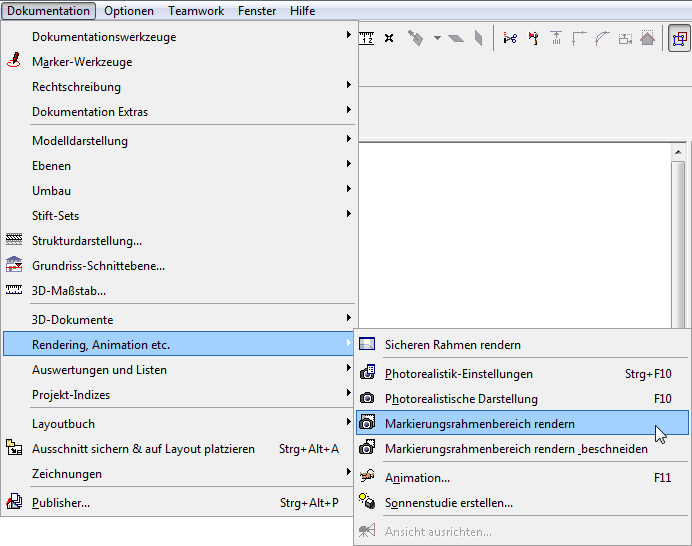Click camera icon beside Markierungsrahmenbereich rendern _beschneiden

367,447
